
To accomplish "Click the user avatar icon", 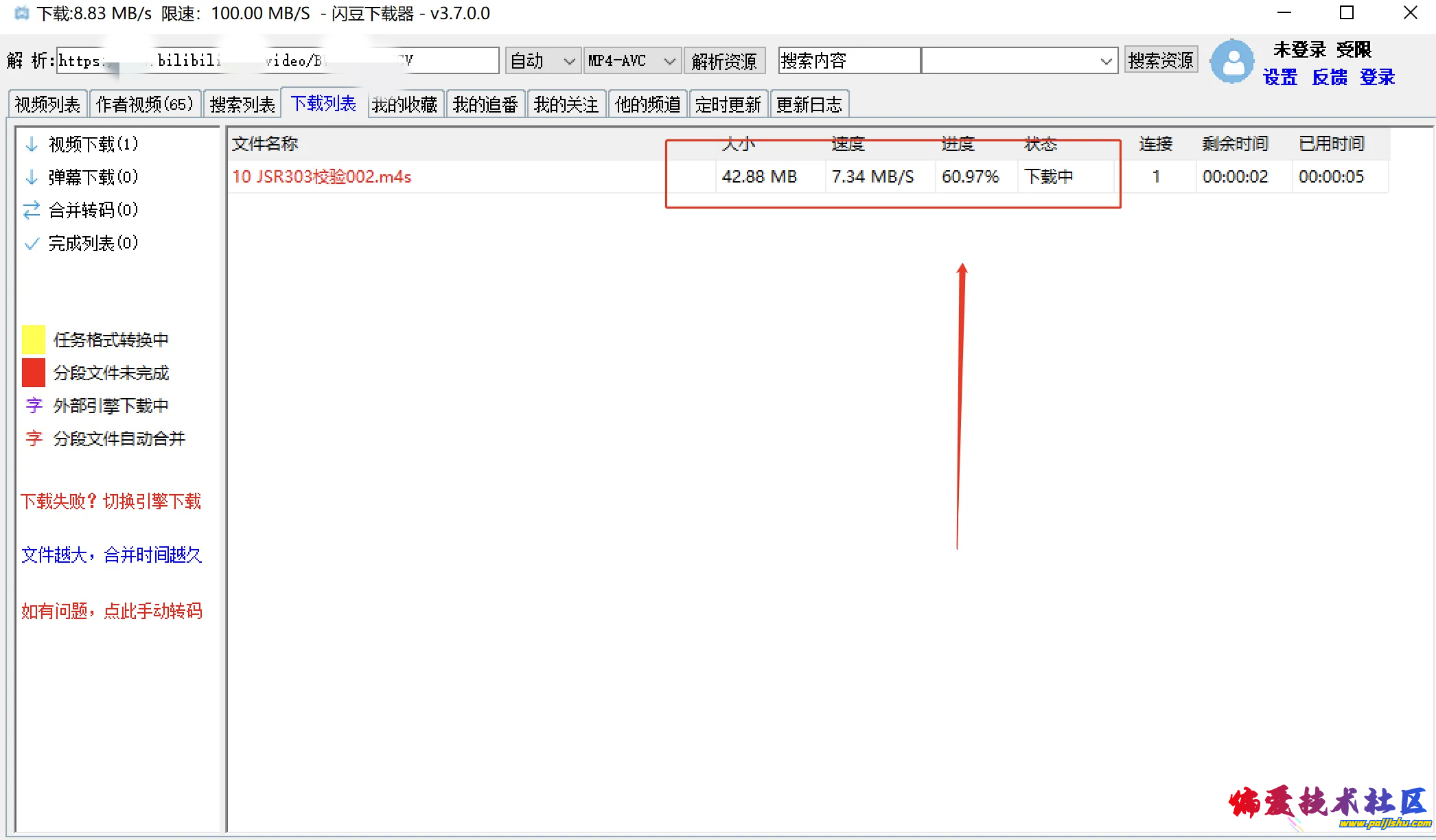I will click(x=1232, y=61).
